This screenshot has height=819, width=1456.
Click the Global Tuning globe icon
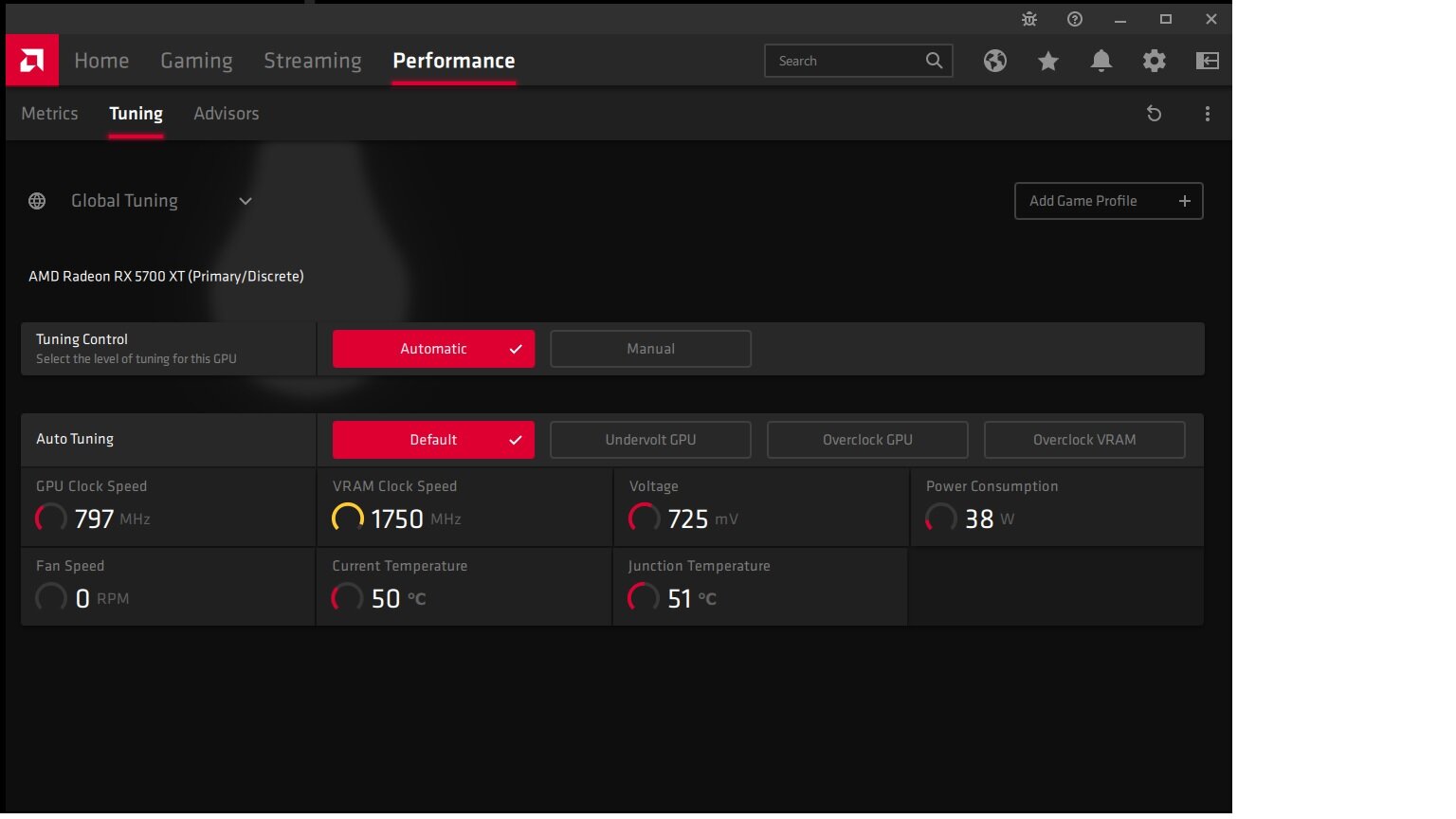pyautogui.click(x=37, y=201)
